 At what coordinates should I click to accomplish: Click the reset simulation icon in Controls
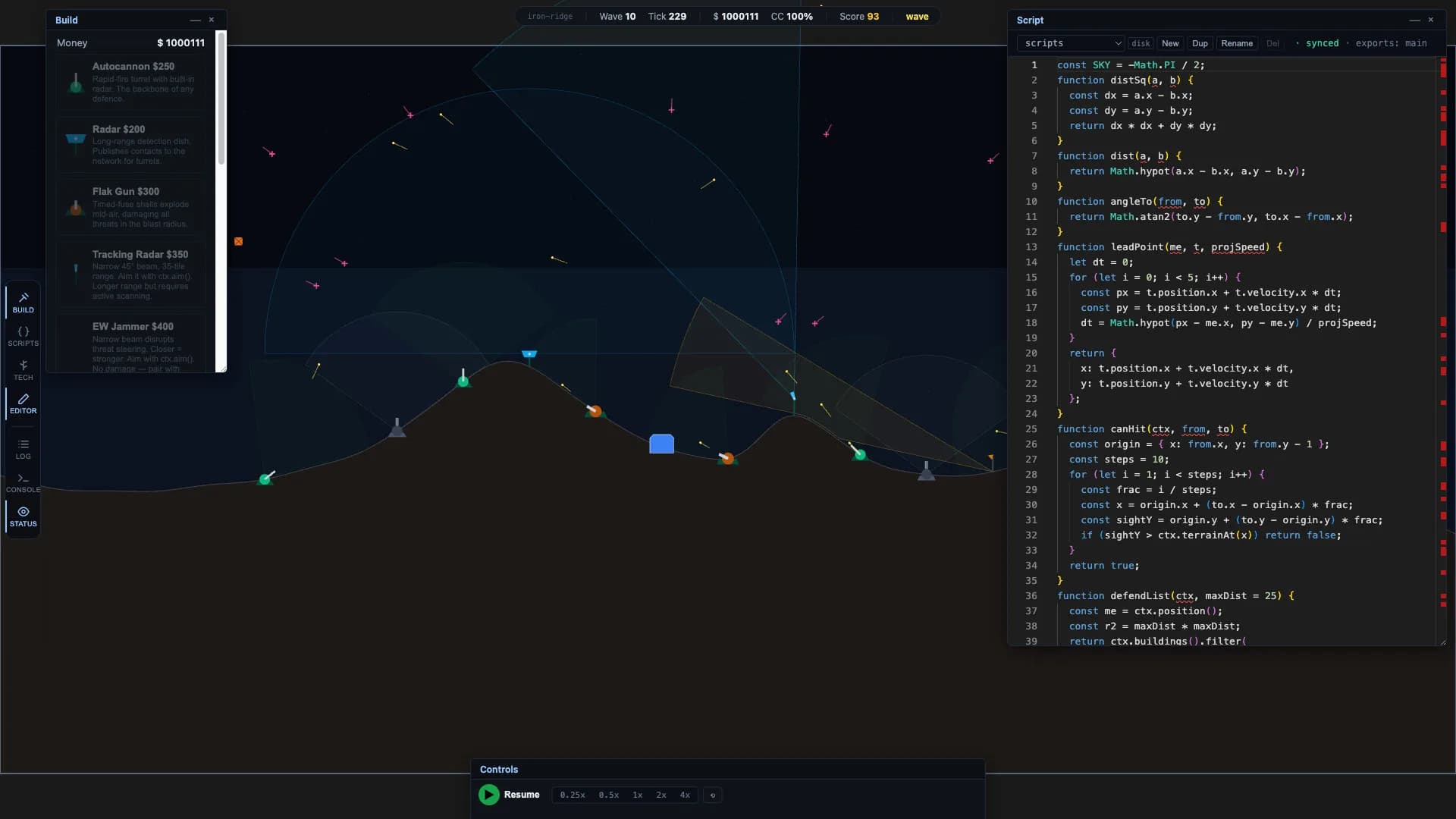(712, 795)
